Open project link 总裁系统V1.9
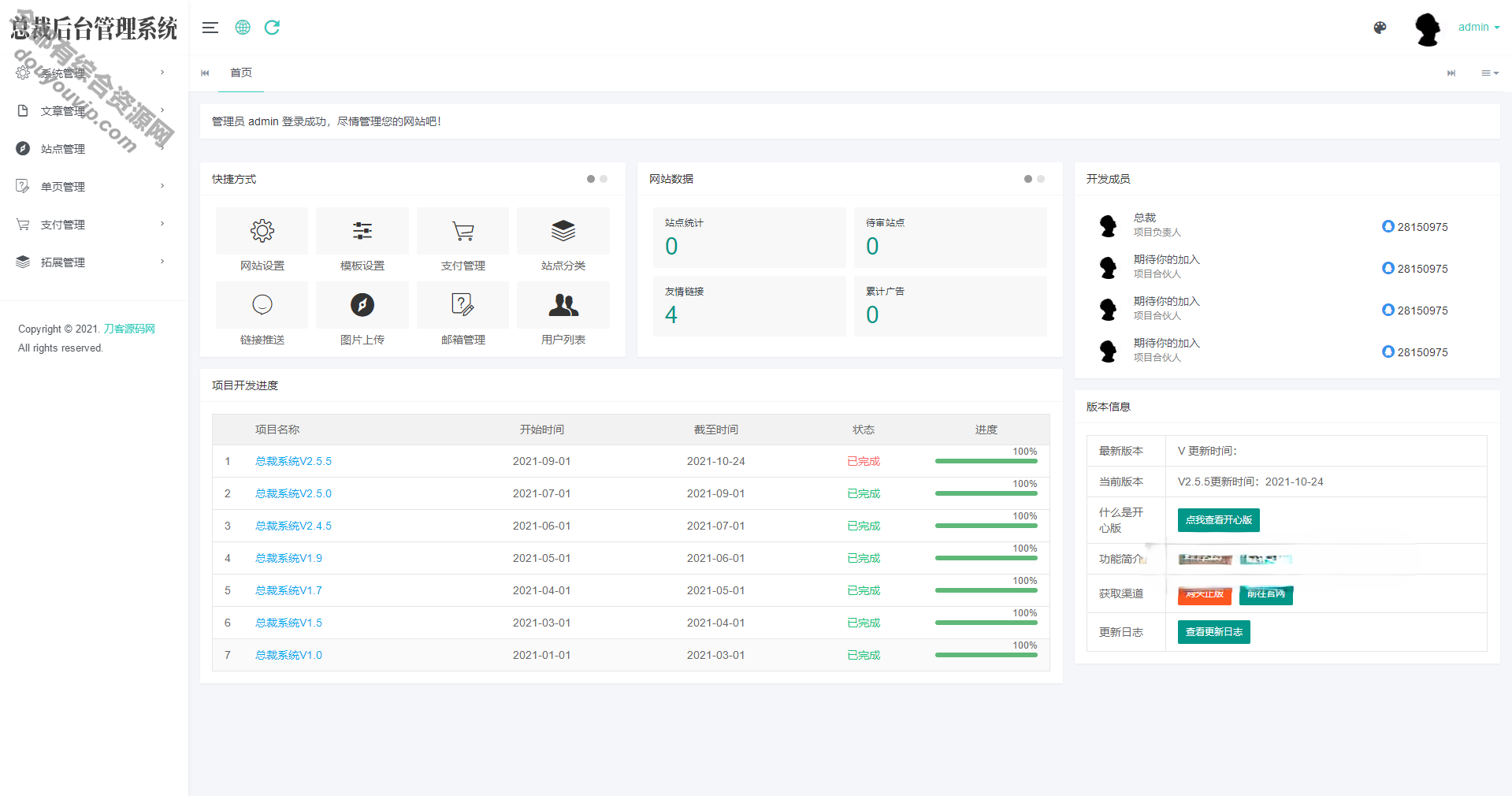Screen dimensions: 1512x796 288,558
